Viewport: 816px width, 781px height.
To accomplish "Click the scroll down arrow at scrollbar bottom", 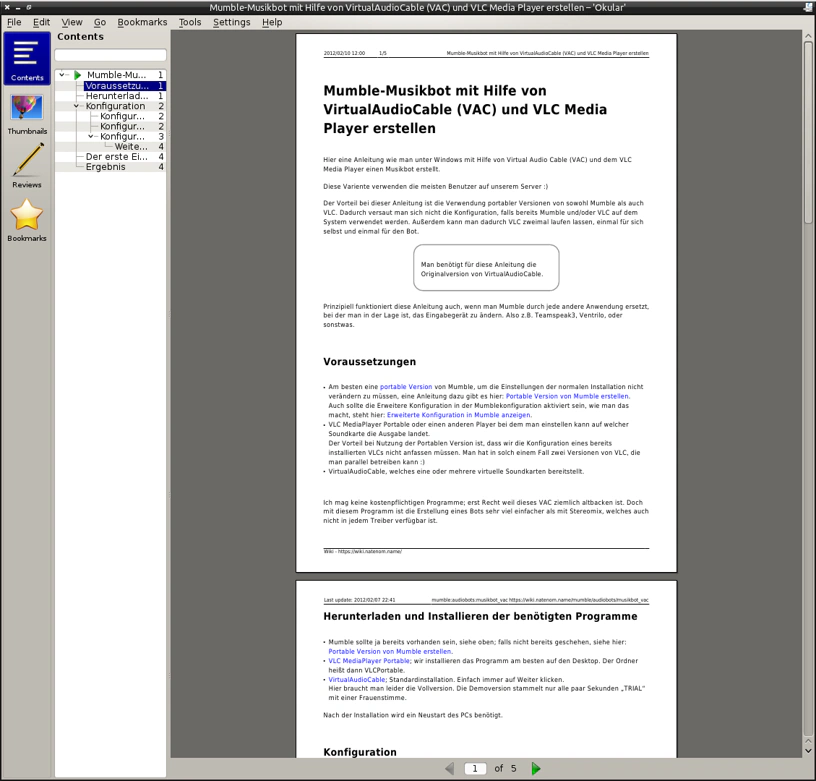I will (808, 751).
